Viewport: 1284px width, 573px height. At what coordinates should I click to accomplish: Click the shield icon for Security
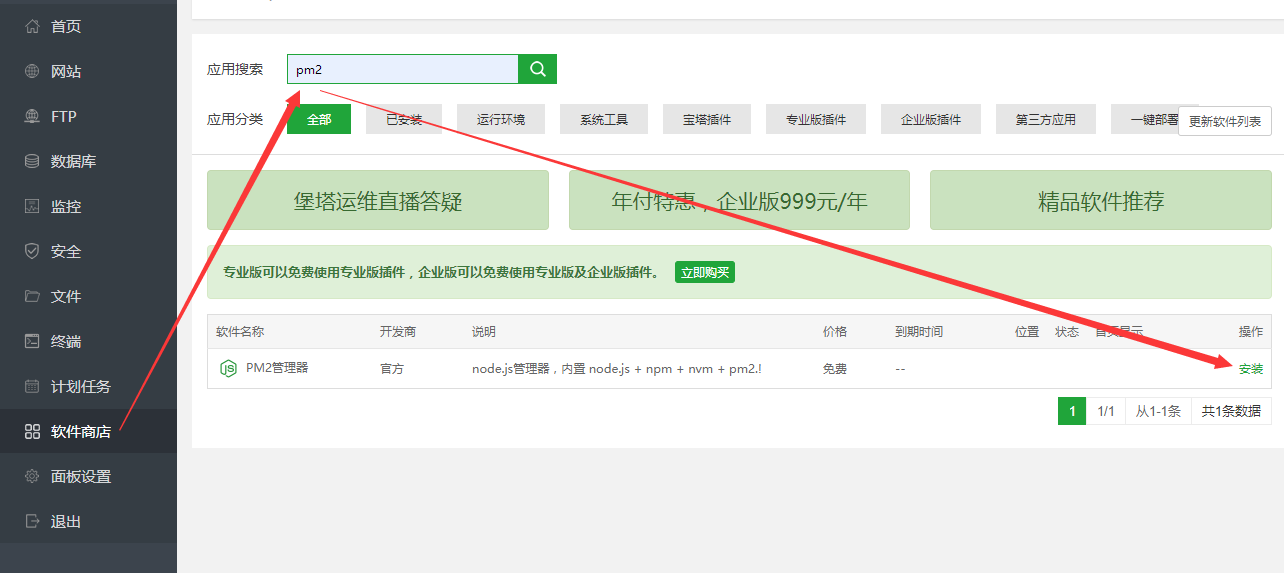[x=32, y=251]
